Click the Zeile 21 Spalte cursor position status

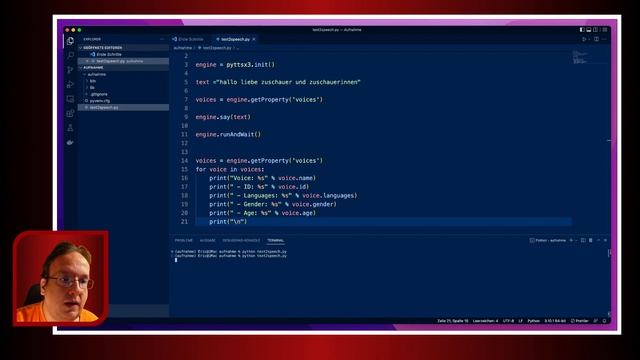pos(453,321)
